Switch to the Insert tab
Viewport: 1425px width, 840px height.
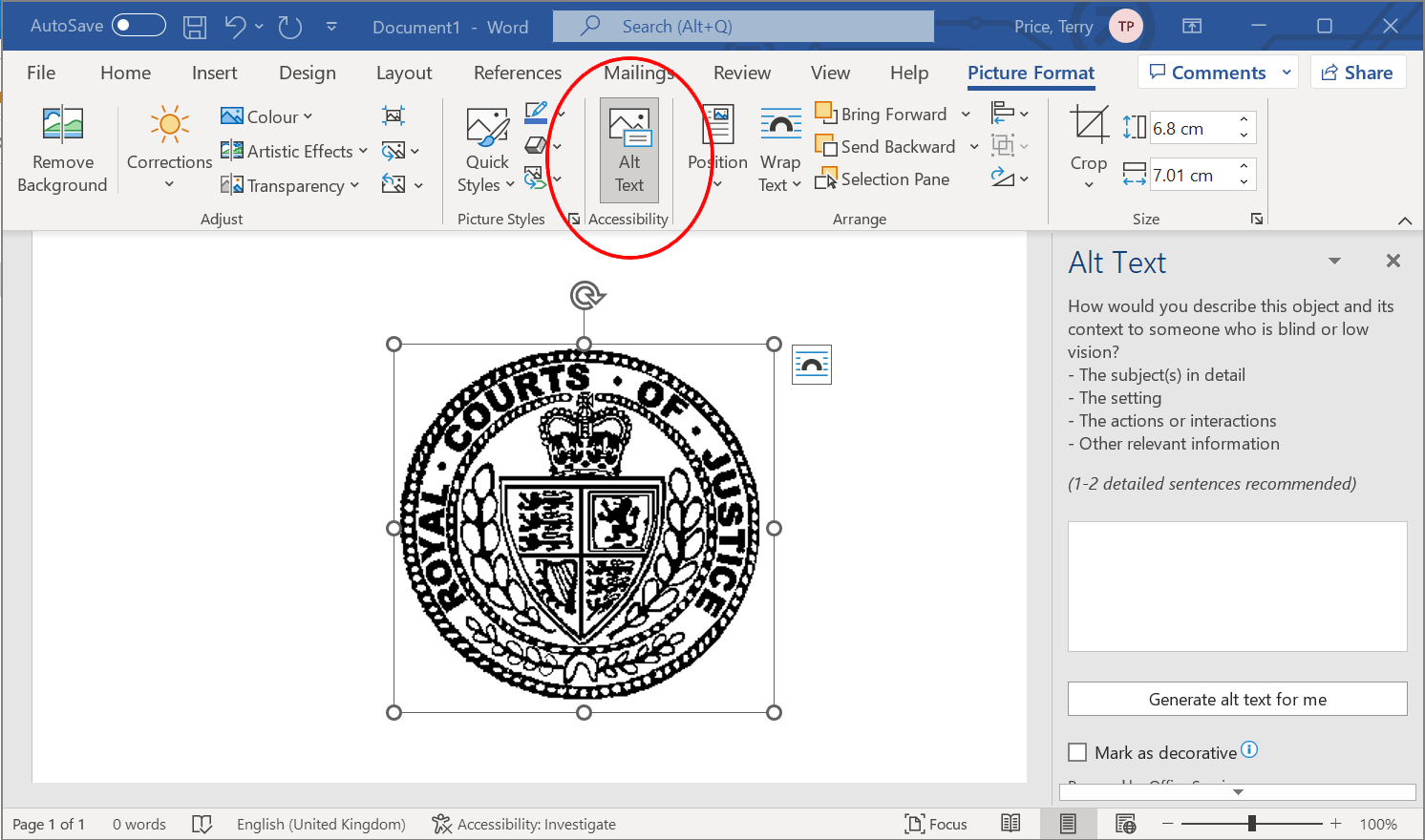[x=214, y=73]
